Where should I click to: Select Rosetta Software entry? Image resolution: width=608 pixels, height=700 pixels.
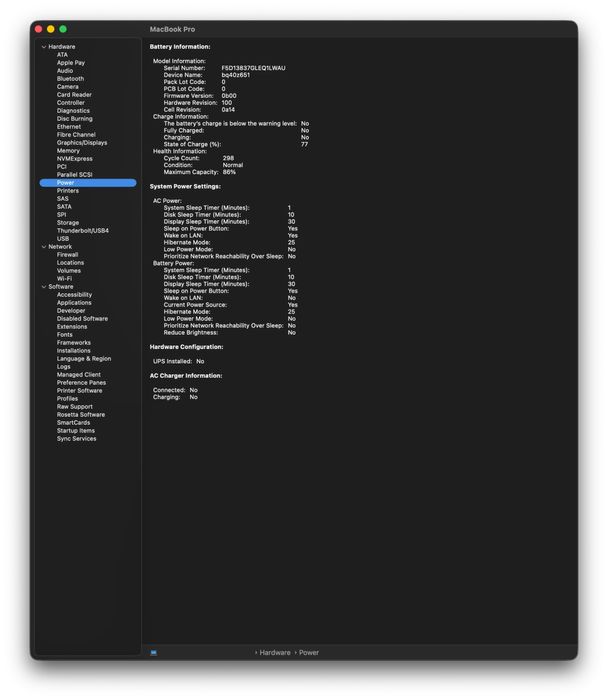[81, 415]
